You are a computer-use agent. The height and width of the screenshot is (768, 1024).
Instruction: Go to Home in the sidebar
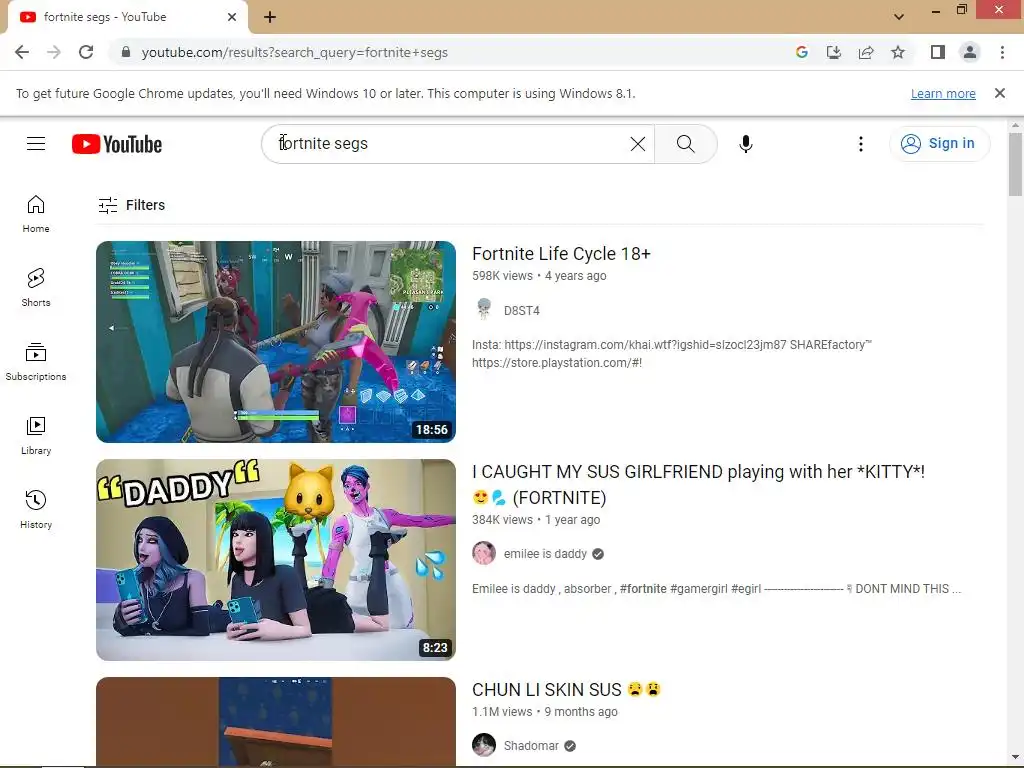tap(36, 214)
